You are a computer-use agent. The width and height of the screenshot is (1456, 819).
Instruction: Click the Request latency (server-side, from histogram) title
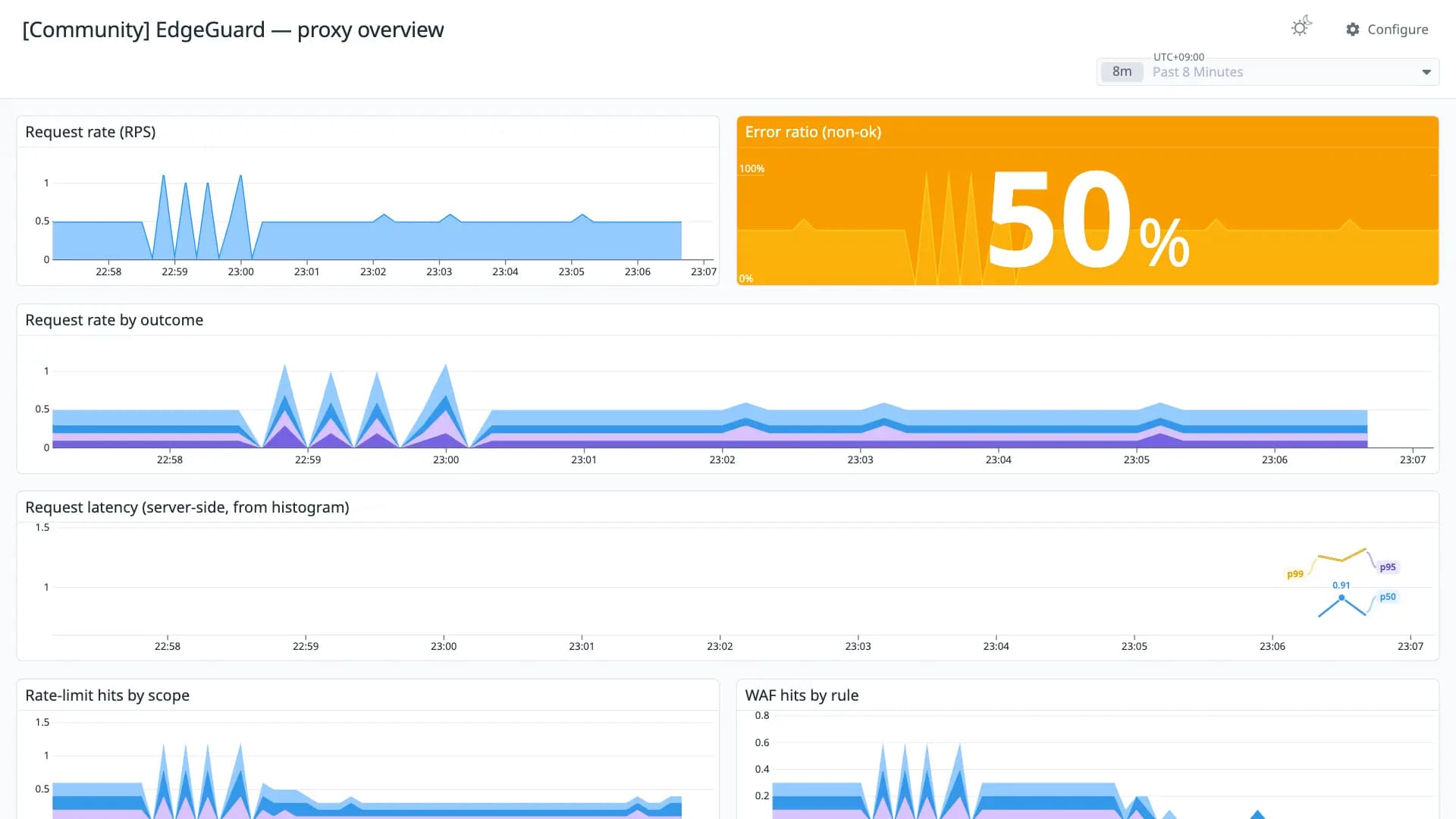187,507
